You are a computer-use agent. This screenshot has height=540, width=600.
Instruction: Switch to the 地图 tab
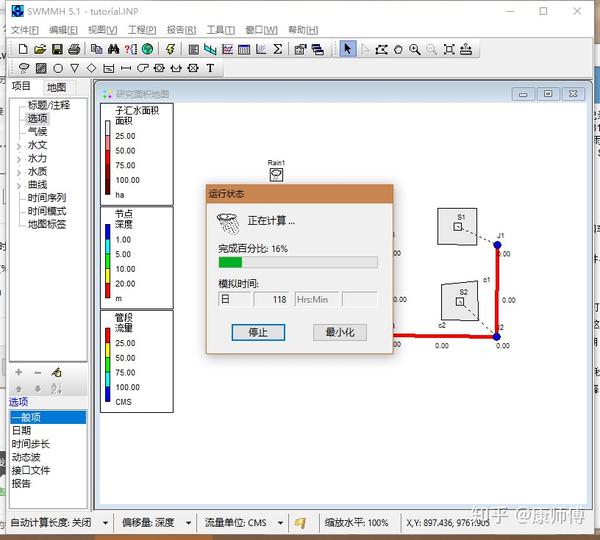[x=56, y=88]
